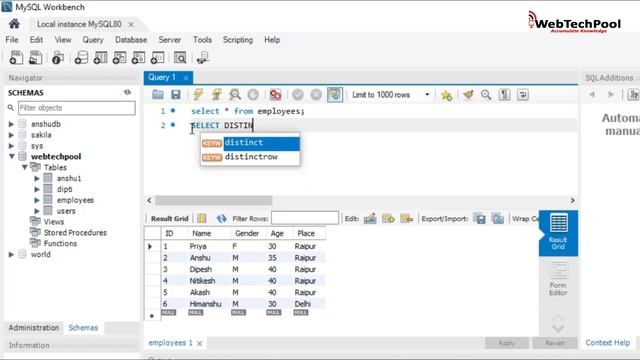
Task: Toggle word wrap icon in editor
Action: coord(523,95)
